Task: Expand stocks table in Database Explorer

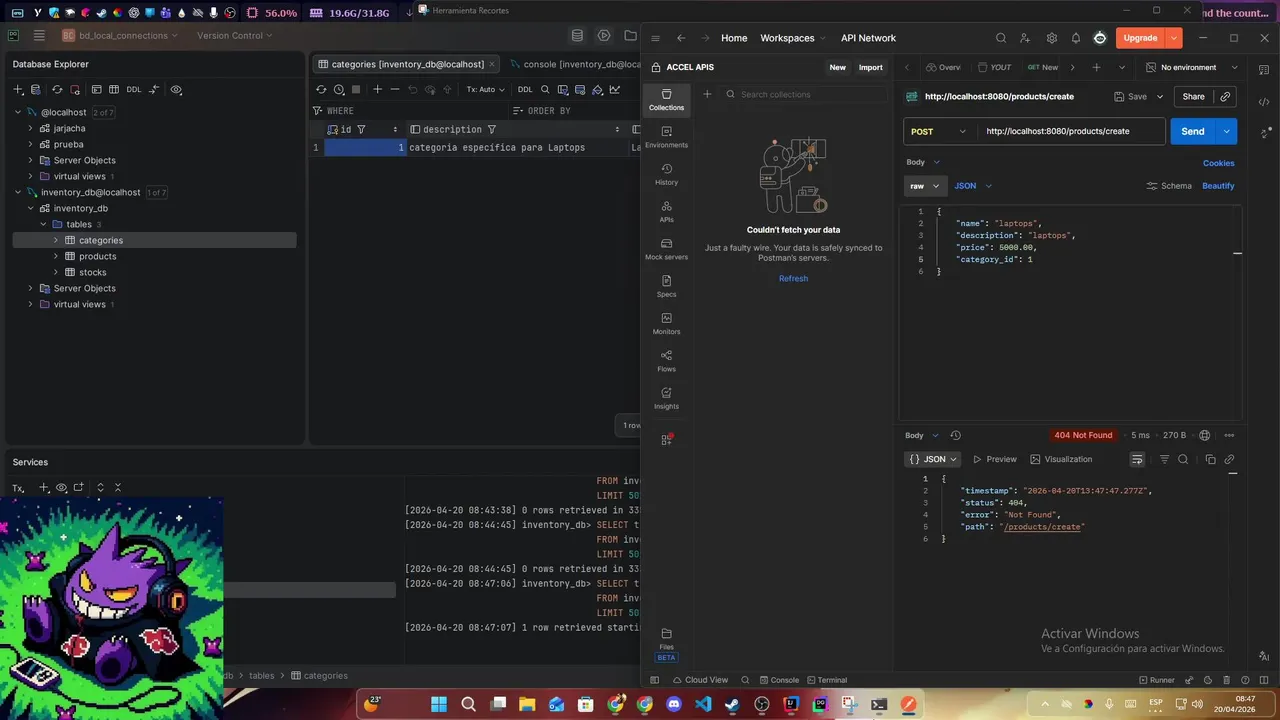Action: (x=56, y=272)
